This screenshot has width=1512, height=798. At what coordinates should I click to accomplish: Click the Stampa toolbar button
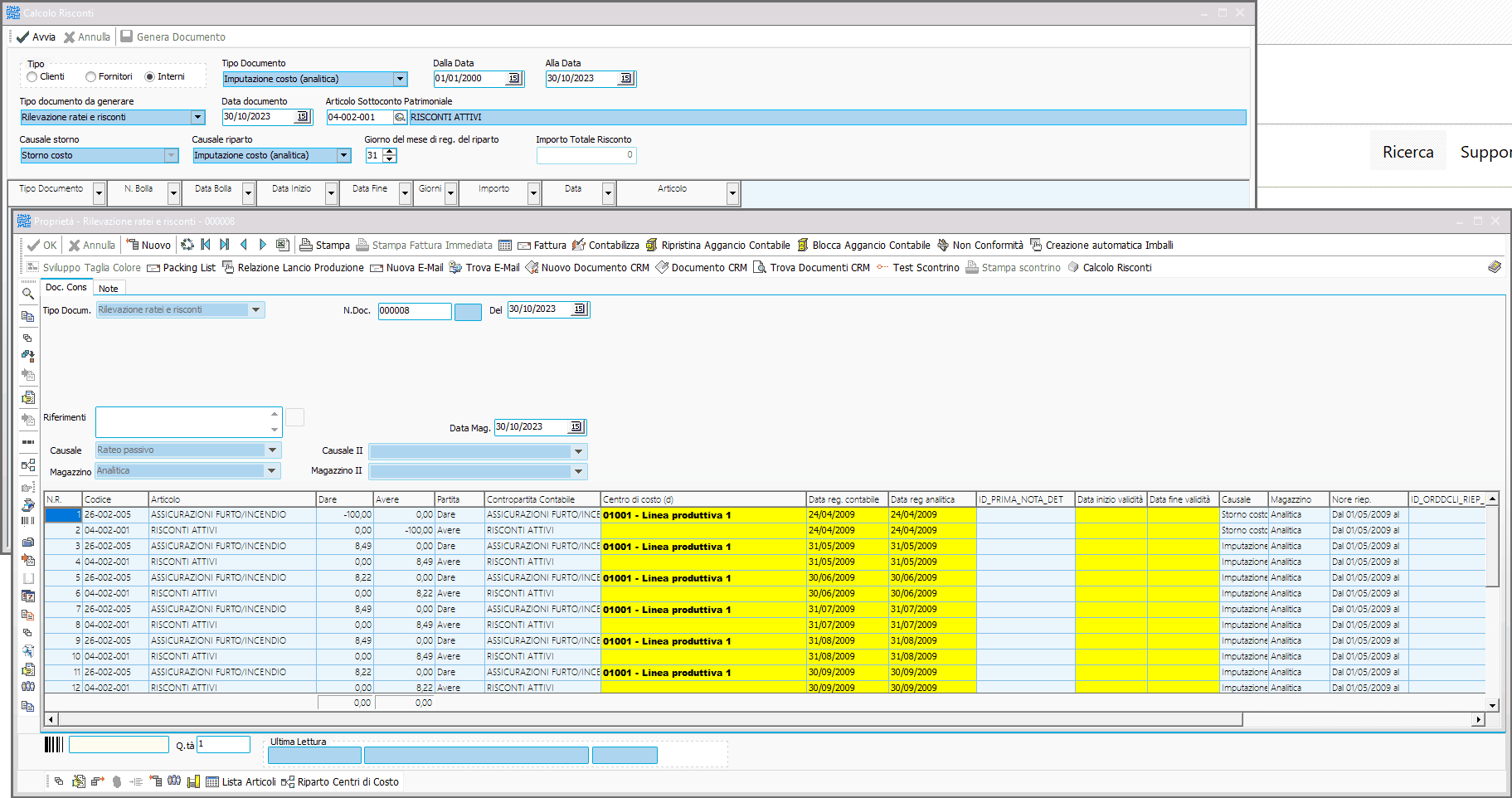pos(325,245)
